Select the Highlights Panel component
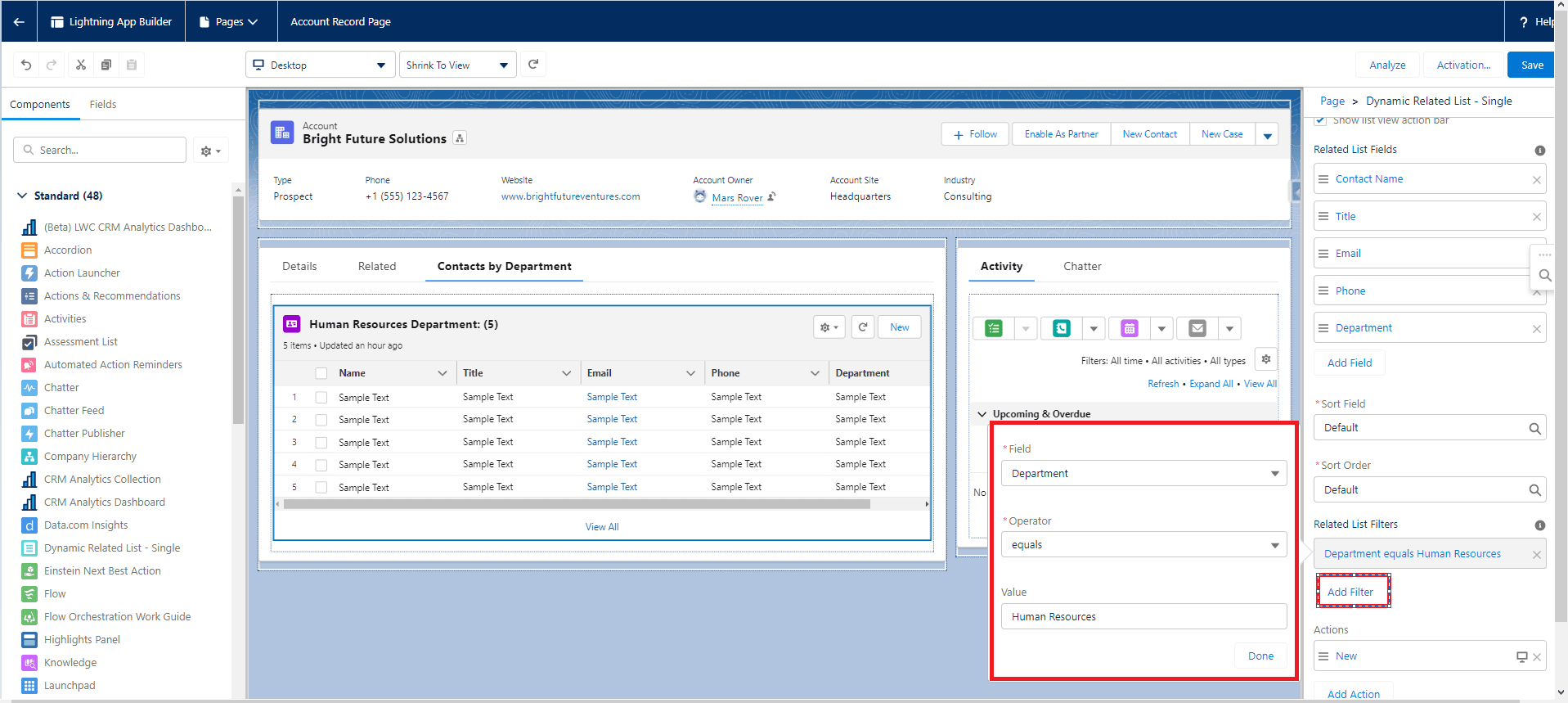The image size is (1568, 703). [x=82, y=640]
